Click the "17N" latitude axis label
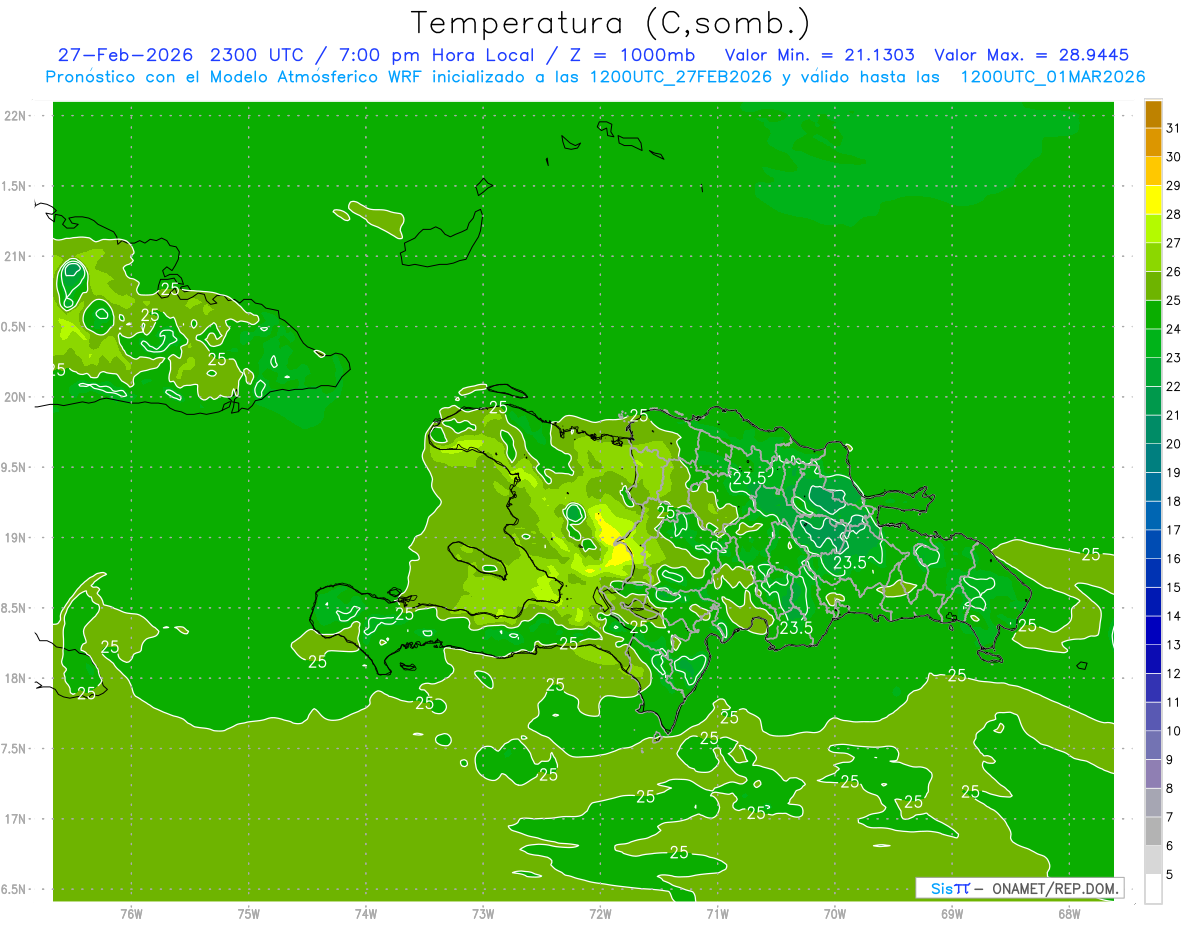 16,819
